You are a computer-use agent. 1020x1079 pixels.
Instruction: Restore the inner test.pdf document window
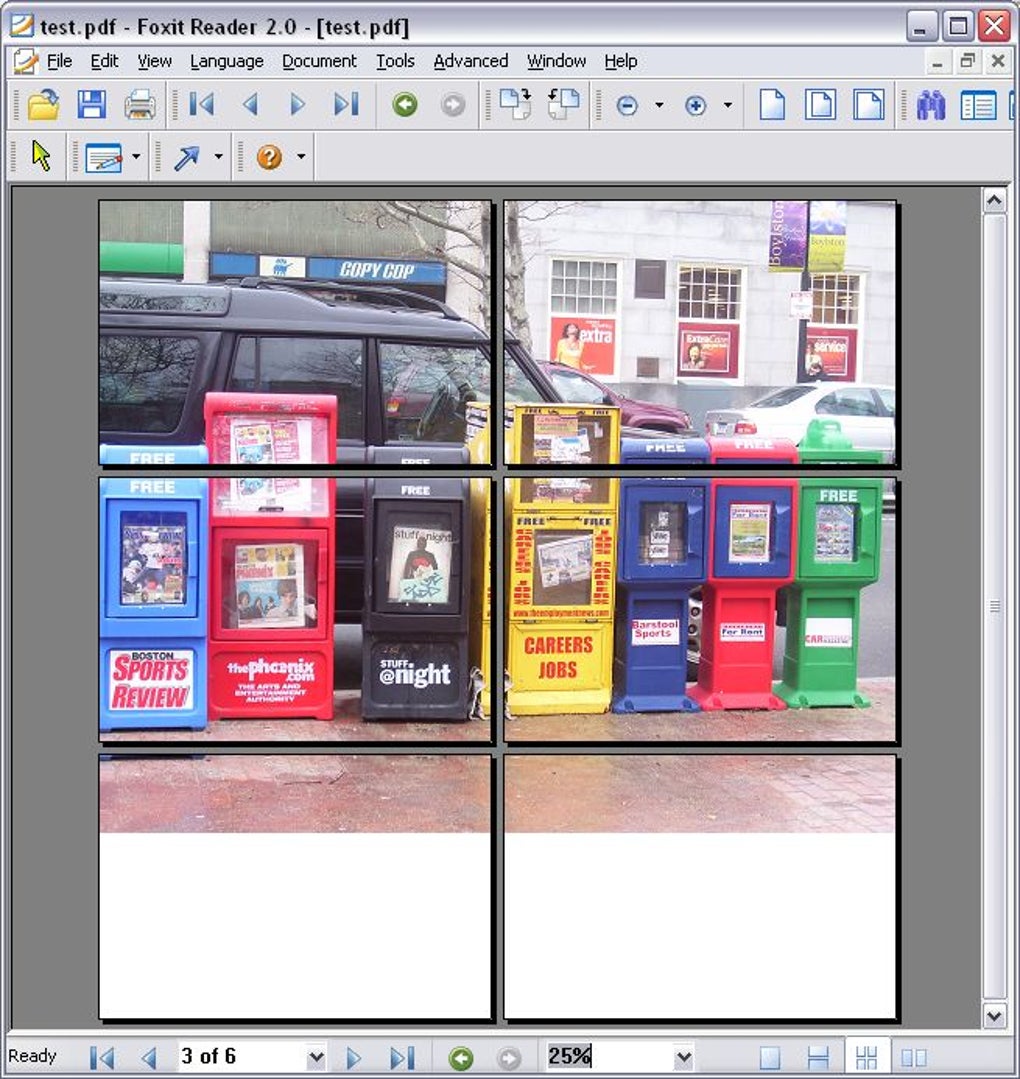point(968,61)
